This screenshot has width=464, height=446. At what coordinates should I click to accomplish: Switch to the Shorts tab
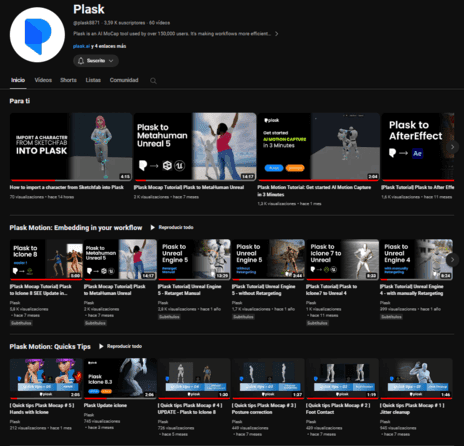(68, 80)
